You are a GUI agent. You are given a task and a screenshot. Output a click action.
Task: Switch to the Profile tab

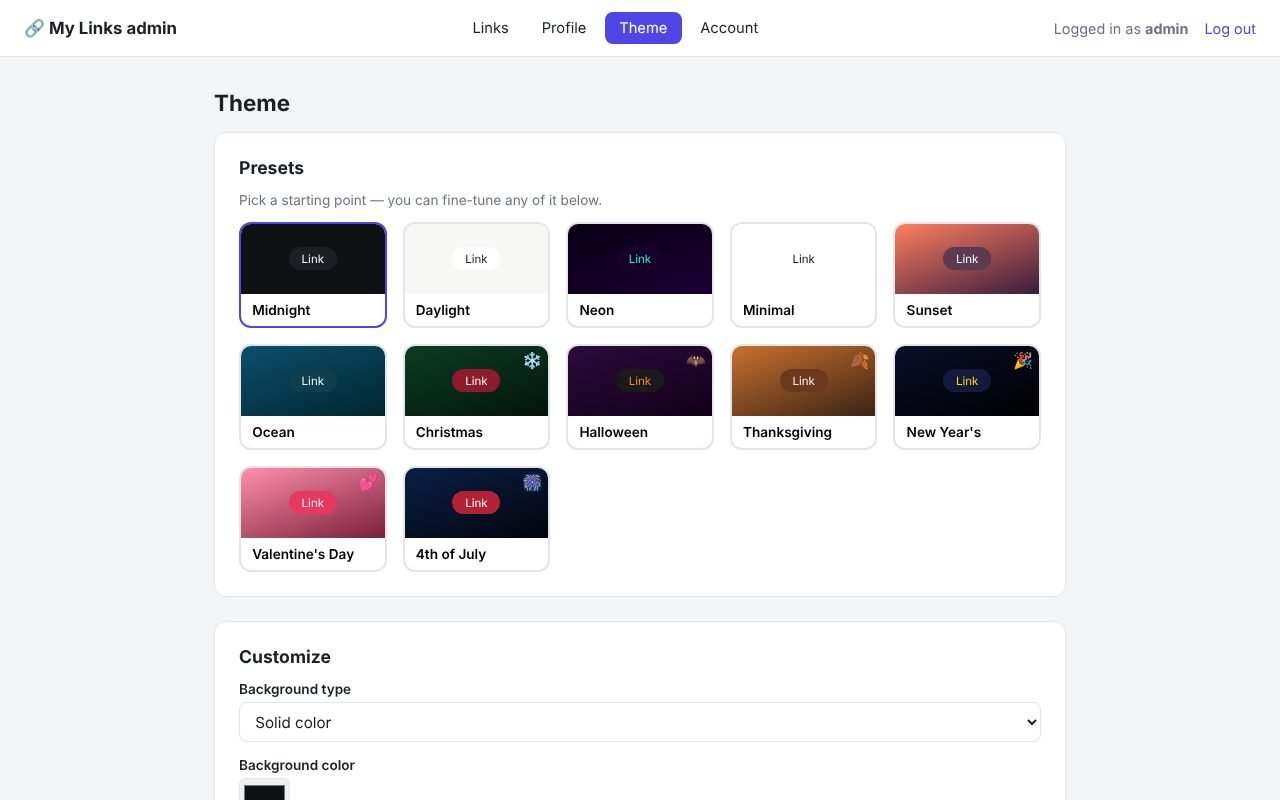[564, 28]
